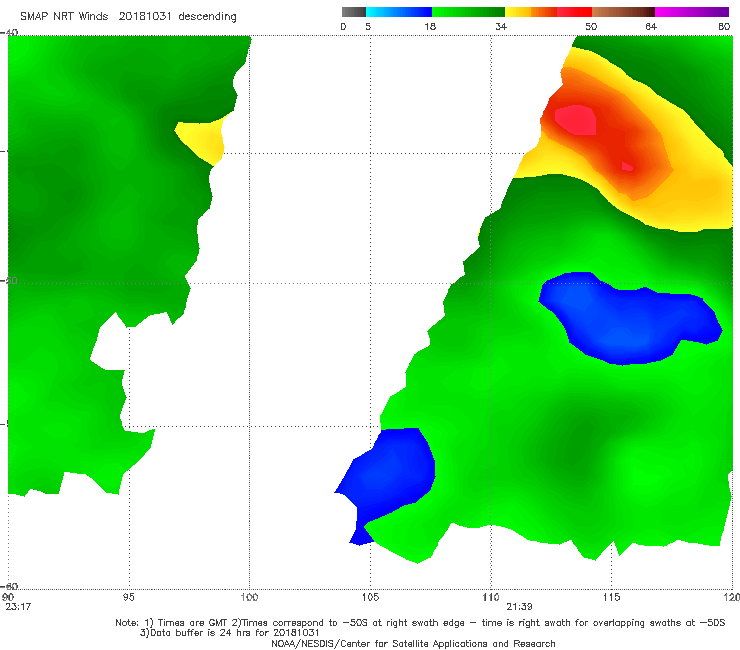This screenshot has width=740, height=650.
Task: Click the red segment of the color bar
Action: click(x=574, y=12)
